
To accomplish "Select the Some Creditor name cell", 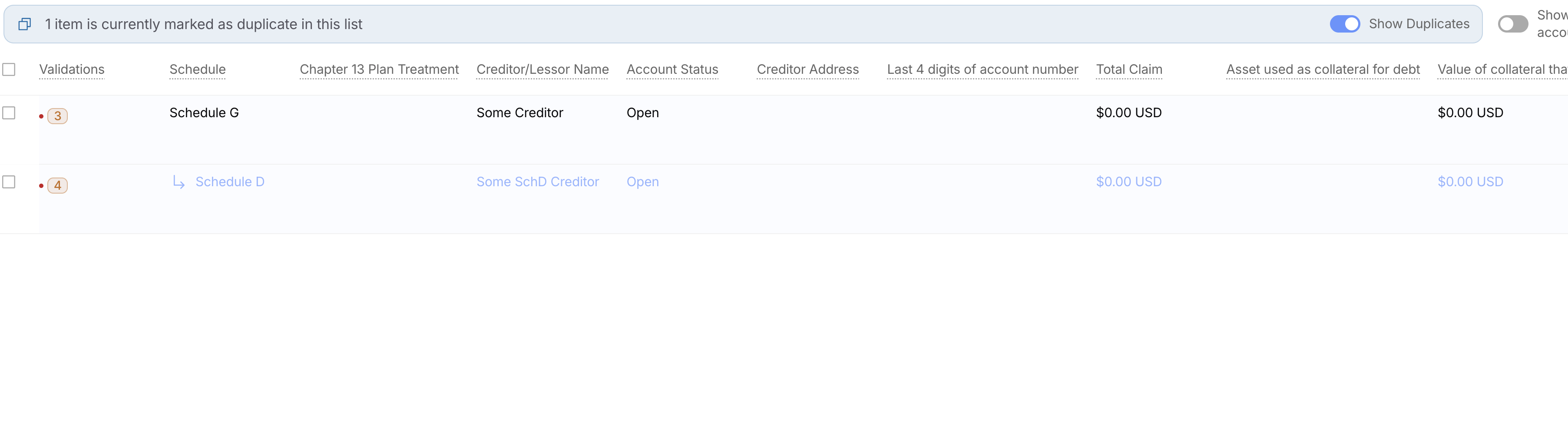I will [x=520, y=112].
